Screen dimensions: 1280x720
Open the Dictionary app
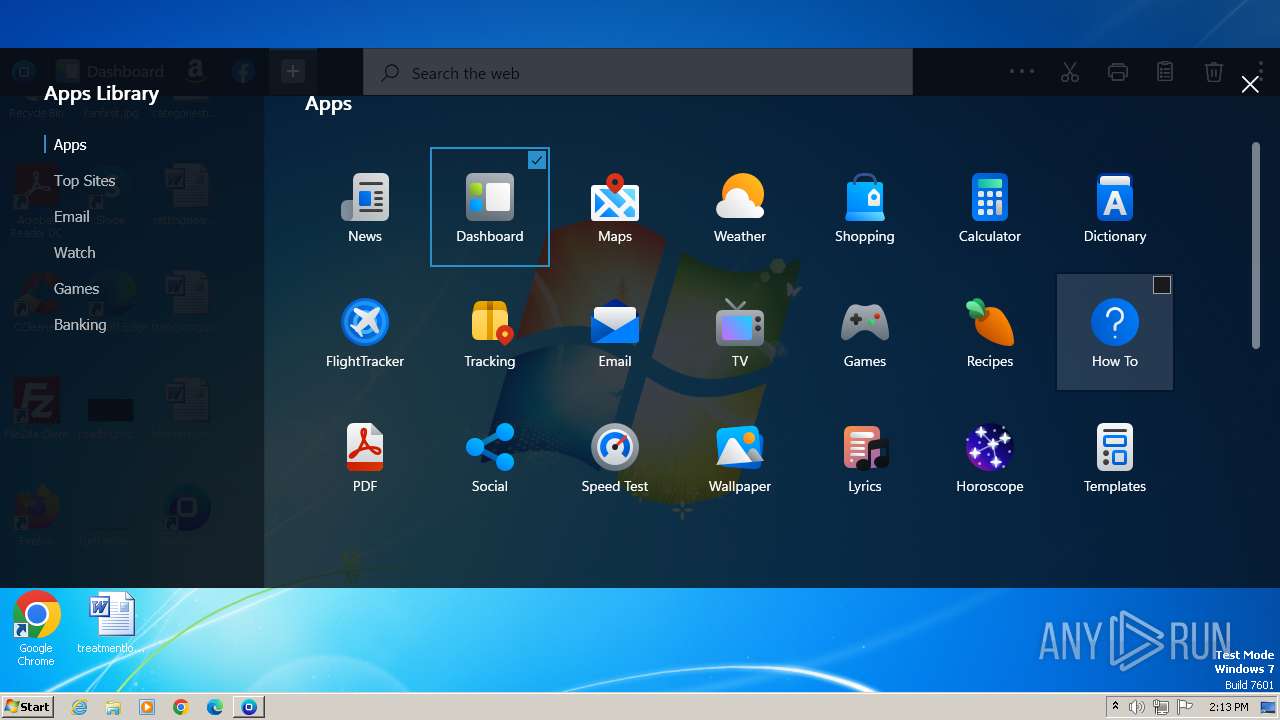coord(1115,208)
